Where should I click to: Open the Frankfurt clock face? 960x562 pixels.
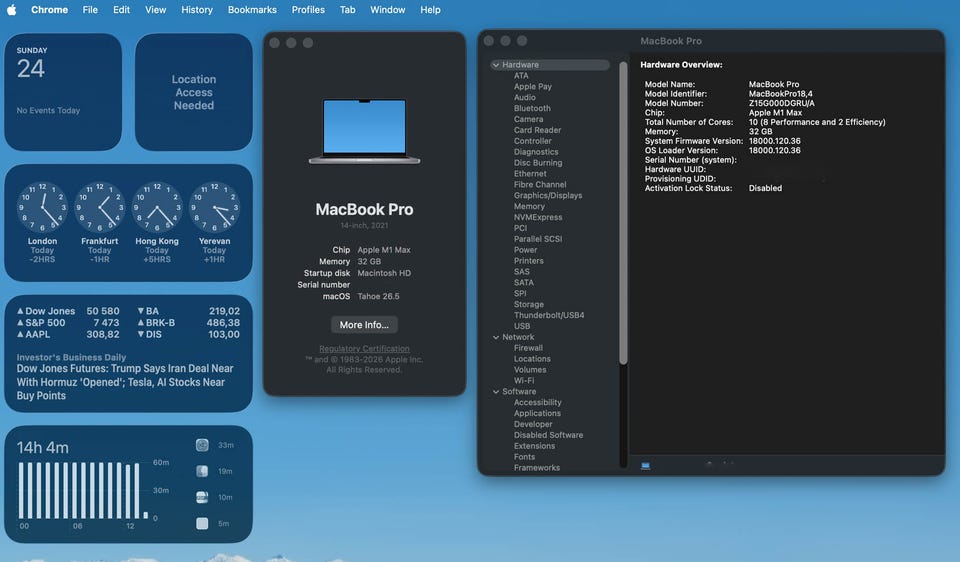pyautogui.click(x=100, y=207)
